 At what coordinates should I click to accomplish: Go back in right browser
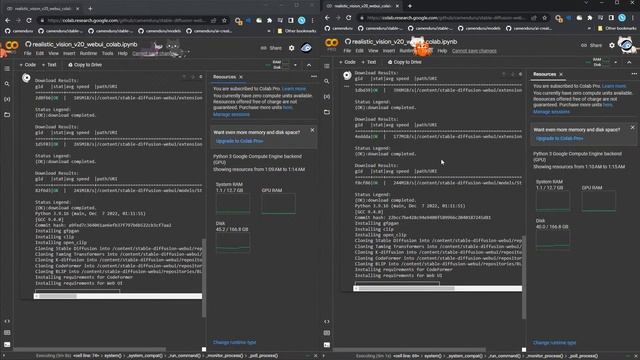point(327,18)
